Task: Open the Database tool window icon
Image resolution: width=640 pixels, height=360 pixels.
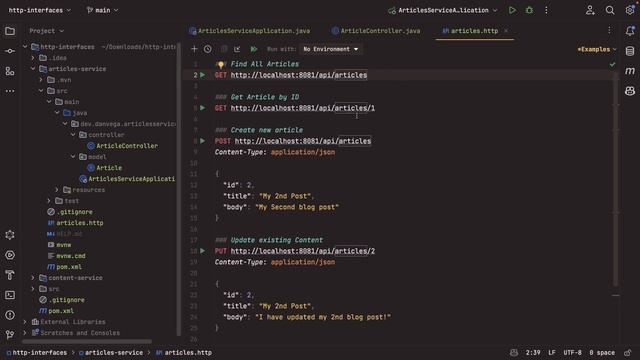Action: (630, 51)
